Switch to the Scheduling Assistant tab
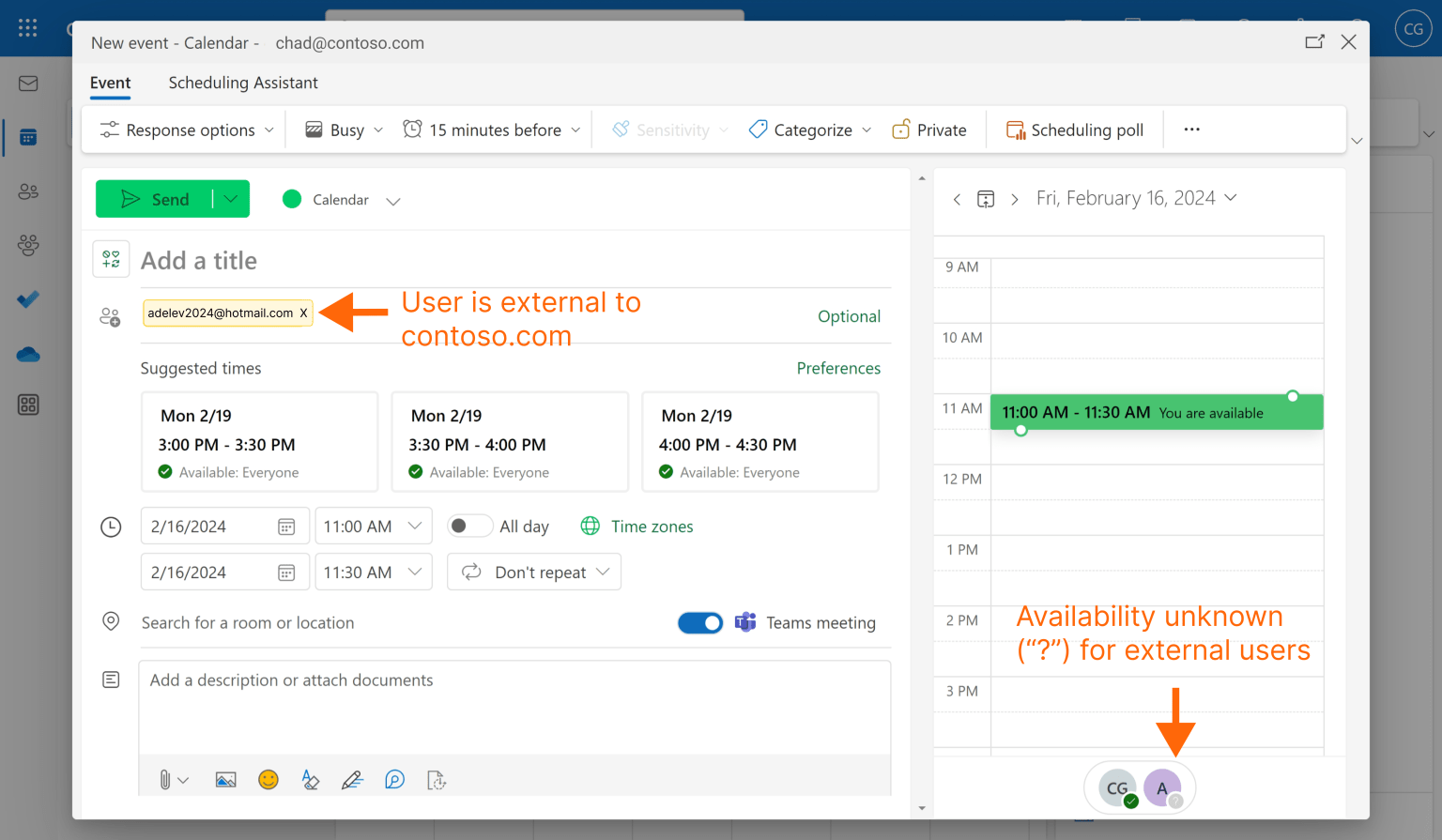 tap(243, 83)
